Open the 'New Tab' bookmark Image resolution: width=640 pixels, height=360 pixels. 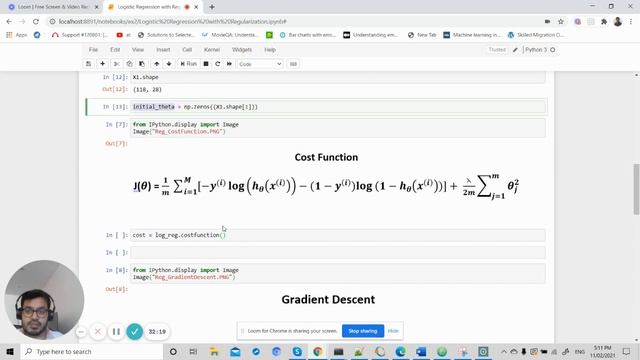[x=422, y=35]
